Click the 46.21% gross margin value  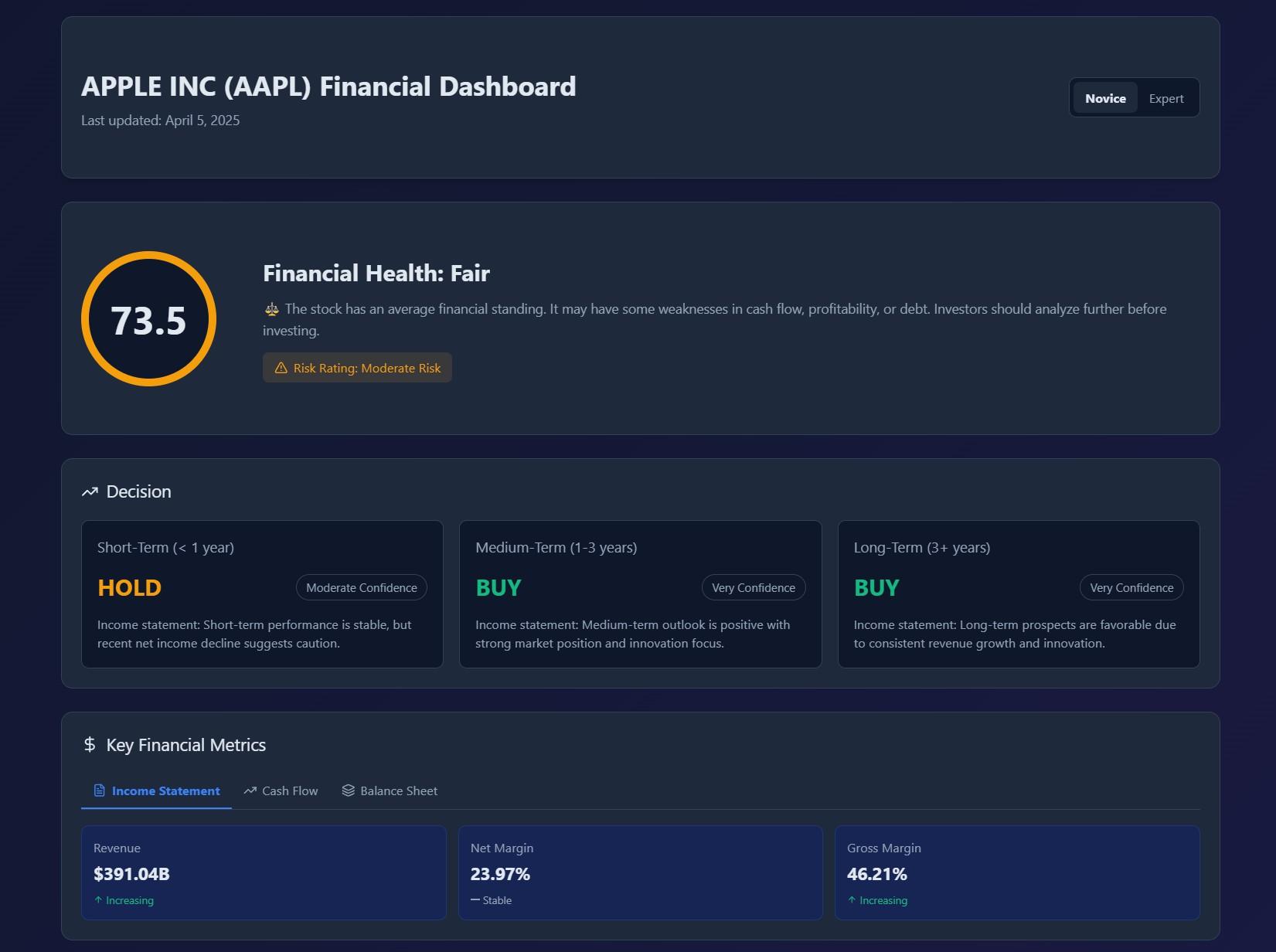[877, 874]
